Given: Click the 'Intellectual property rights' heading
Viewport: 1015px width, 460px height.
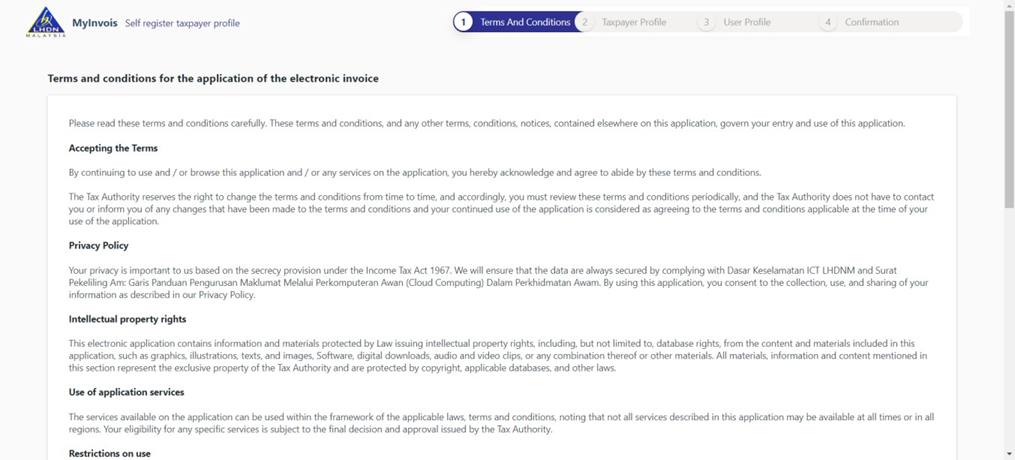Looking at the screenshot, I should 128,320.
